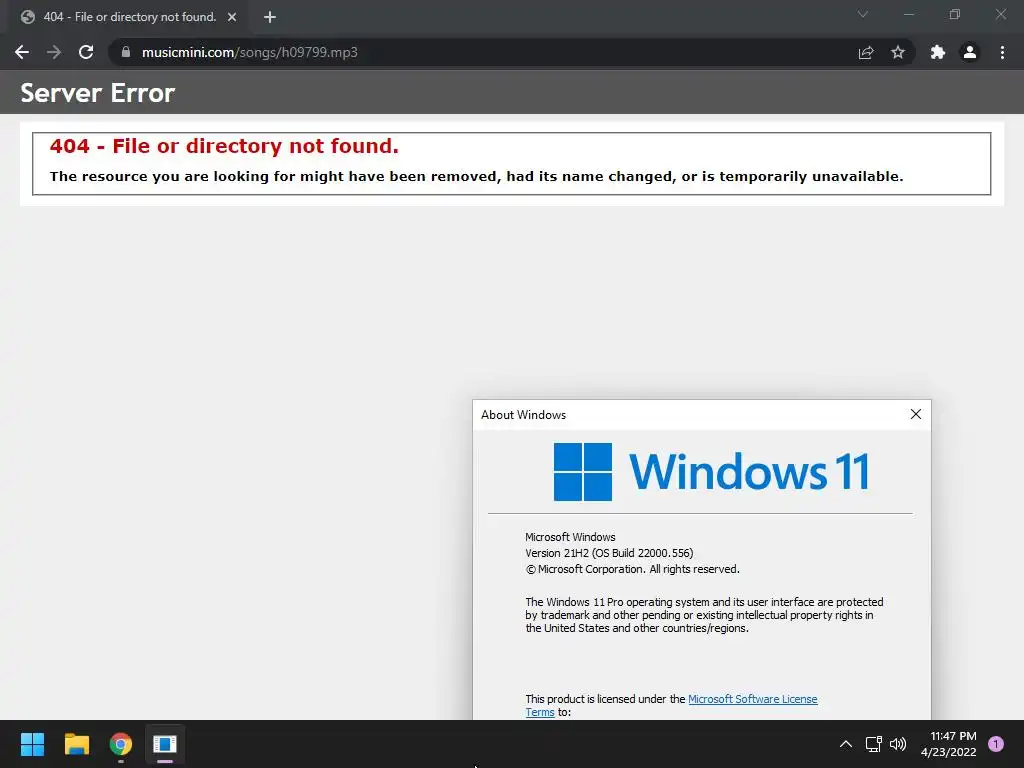The image size is (1024, 768).
Task: Open the Extensions puzzle icon
Action: click(938, 52)
